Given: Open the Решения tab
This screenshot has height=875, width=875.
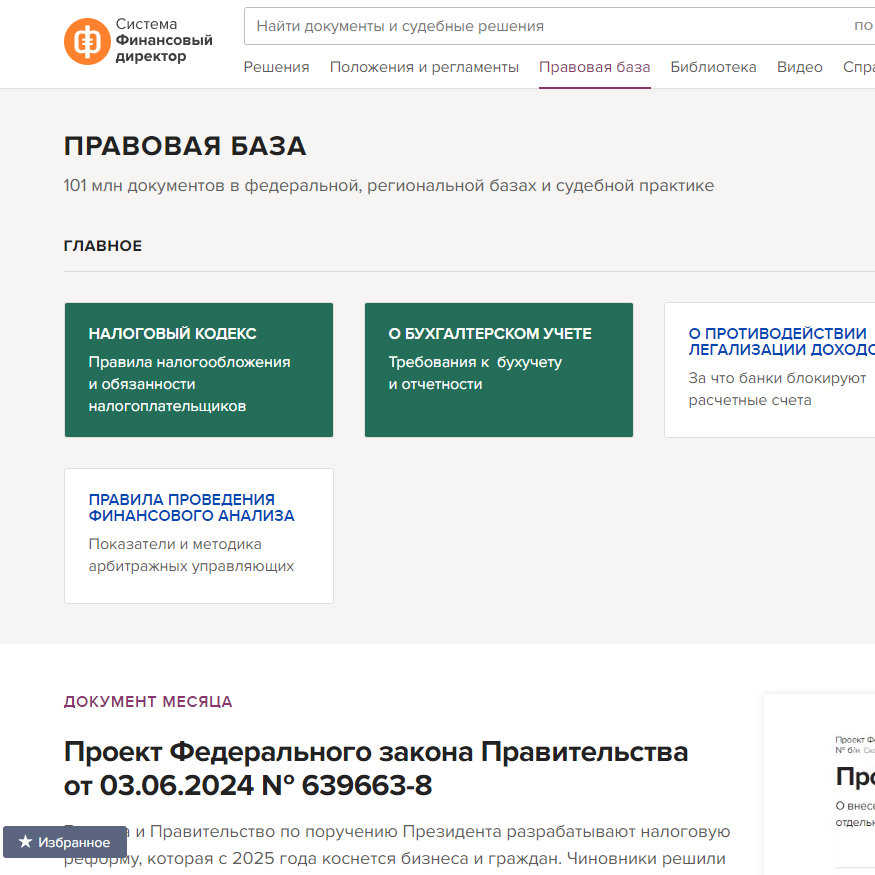Looking at the screenshot, I should 276,67.
